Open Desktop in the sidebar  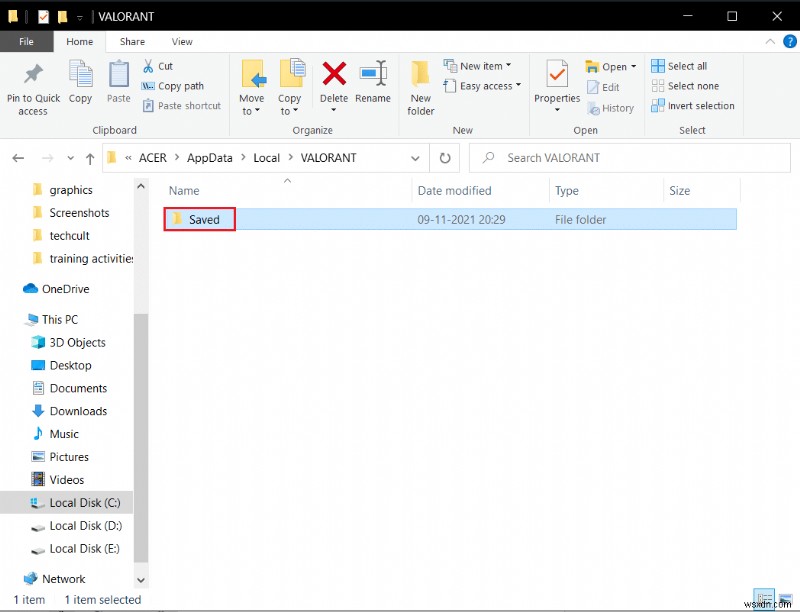click(x=61, y=365)
